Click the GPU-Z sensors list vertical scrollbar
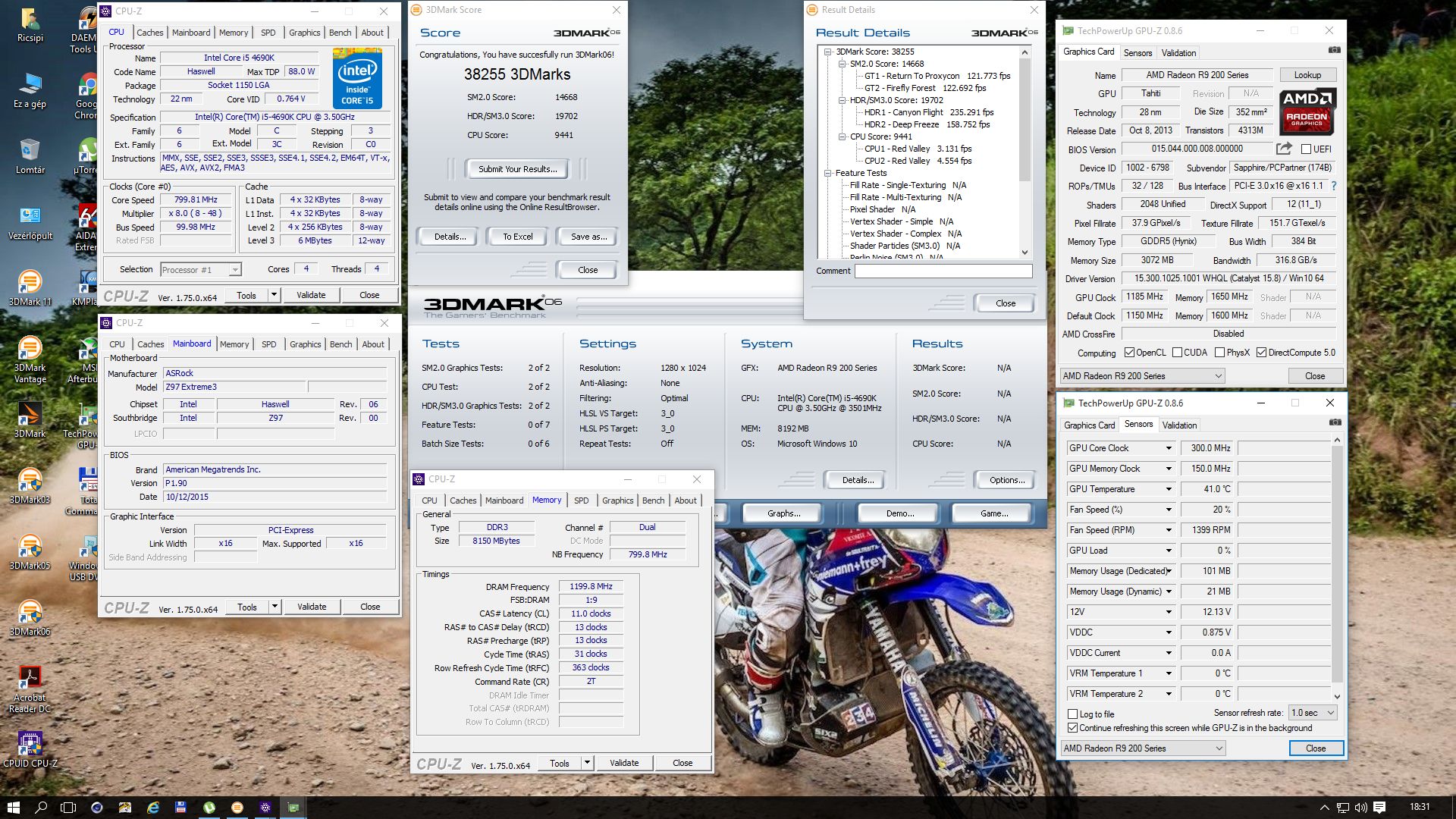This screenshot has width=1456, height=819. pyautogui.click(x=1337, y=568)
